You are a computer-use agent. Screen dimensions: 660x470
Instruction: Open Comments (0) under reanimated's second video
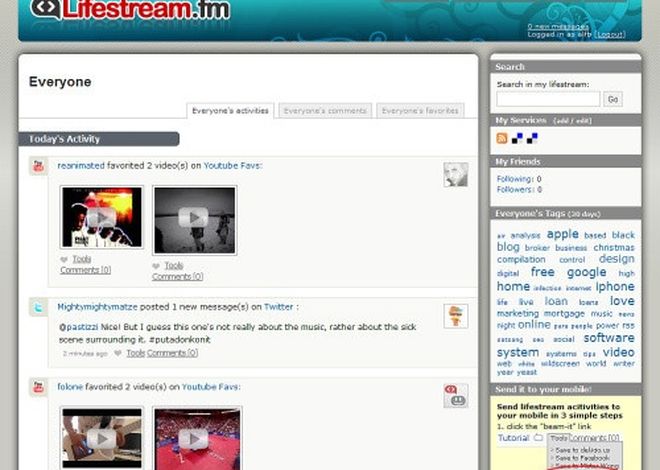(177, 276)
